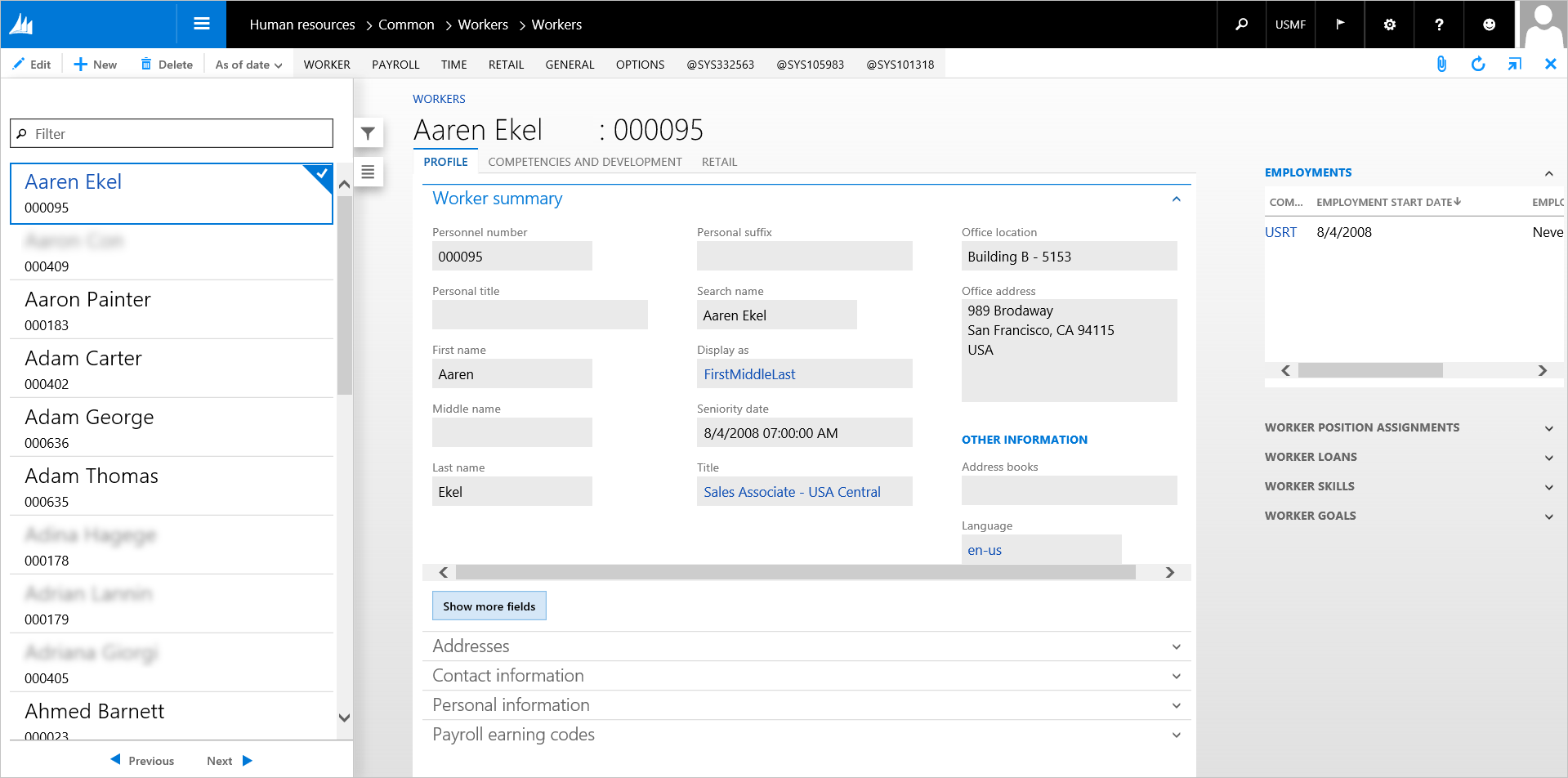Open the search magnifier in top bar
Viewport: 1568px width, 778px height.
pyautogui.click(x=1241, y=25)
